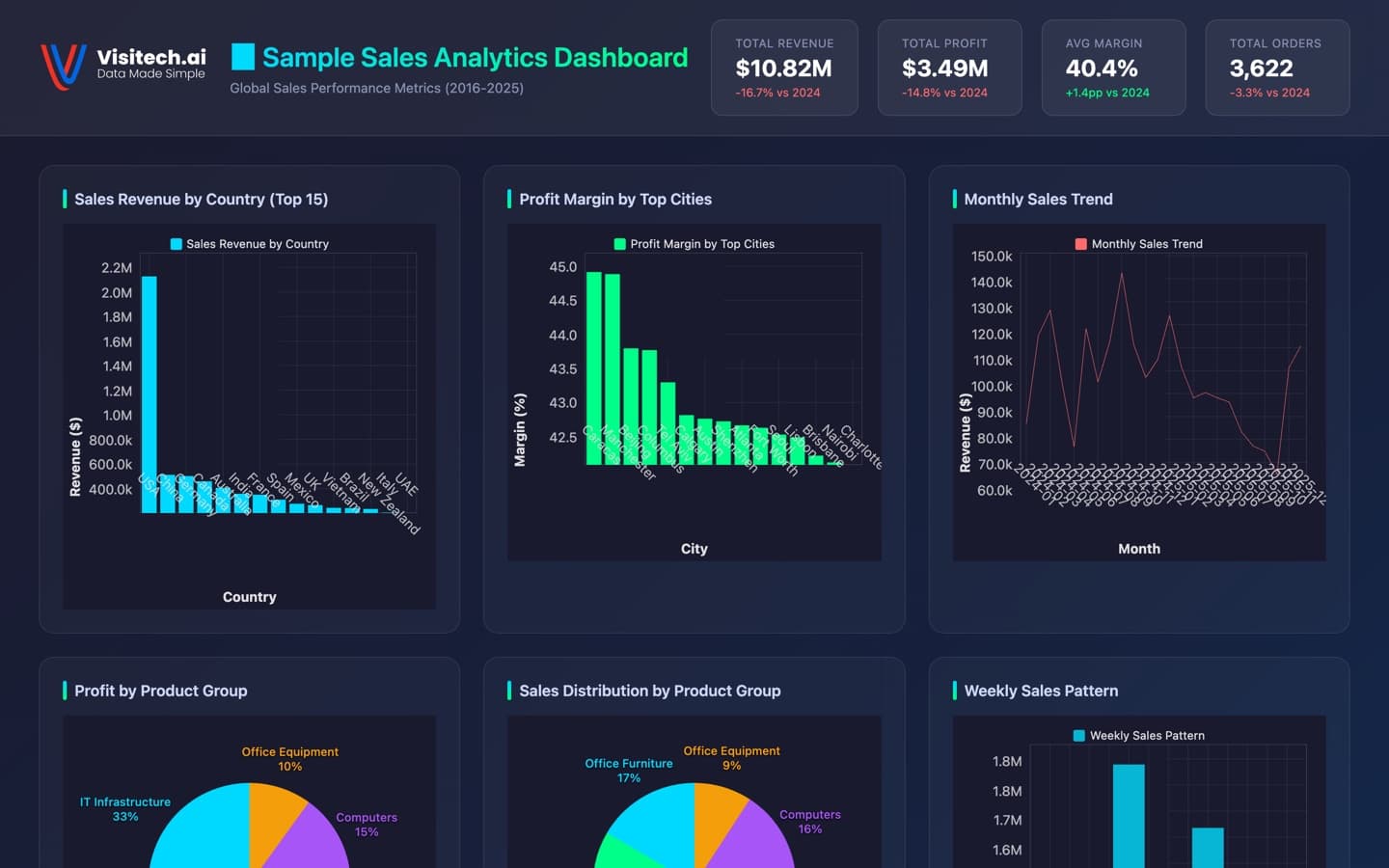Select the purple Computers slice in Profit pie

pyautogui.click(x=313, y=839)
